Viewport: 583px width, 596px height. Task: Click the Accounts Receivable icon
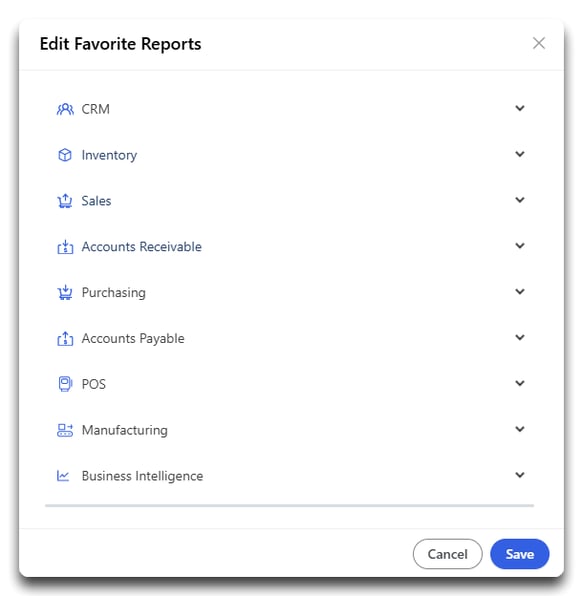(x=65, y=247)
